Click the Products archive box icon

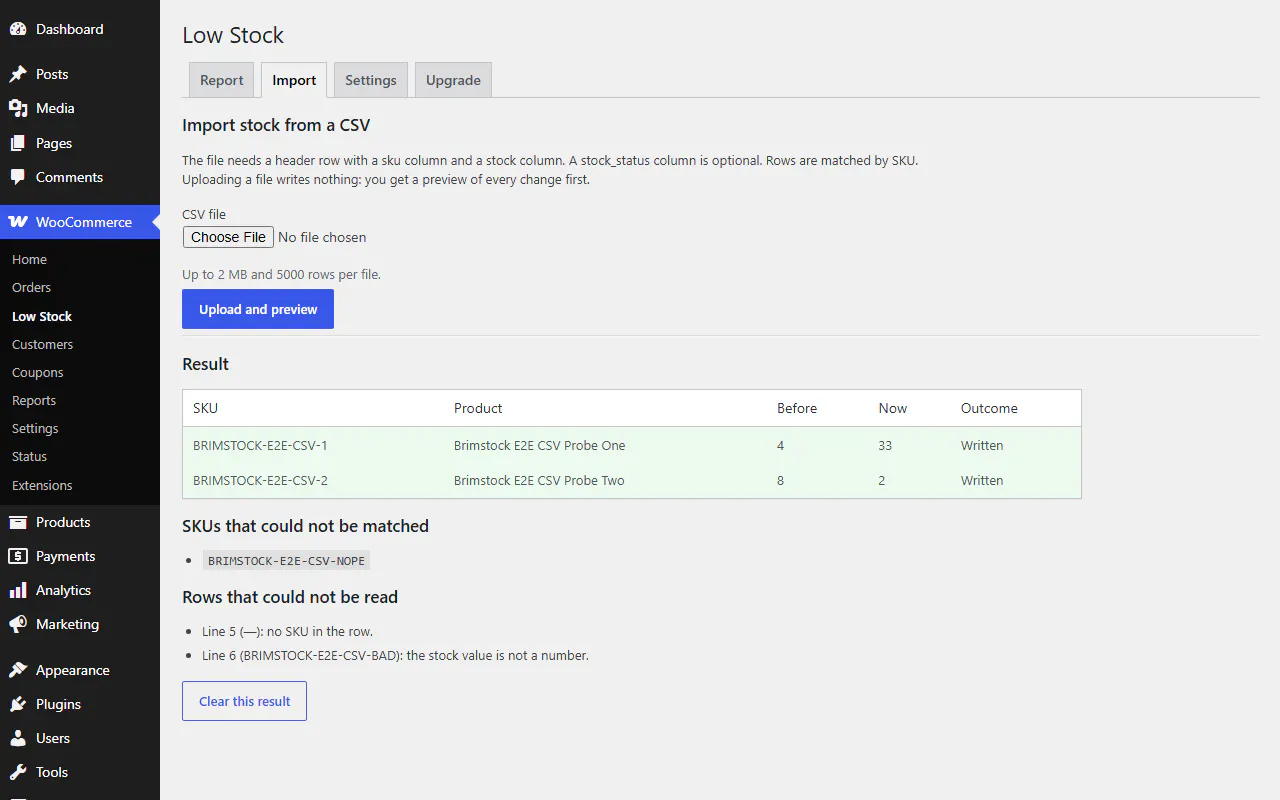pos(18,522)
